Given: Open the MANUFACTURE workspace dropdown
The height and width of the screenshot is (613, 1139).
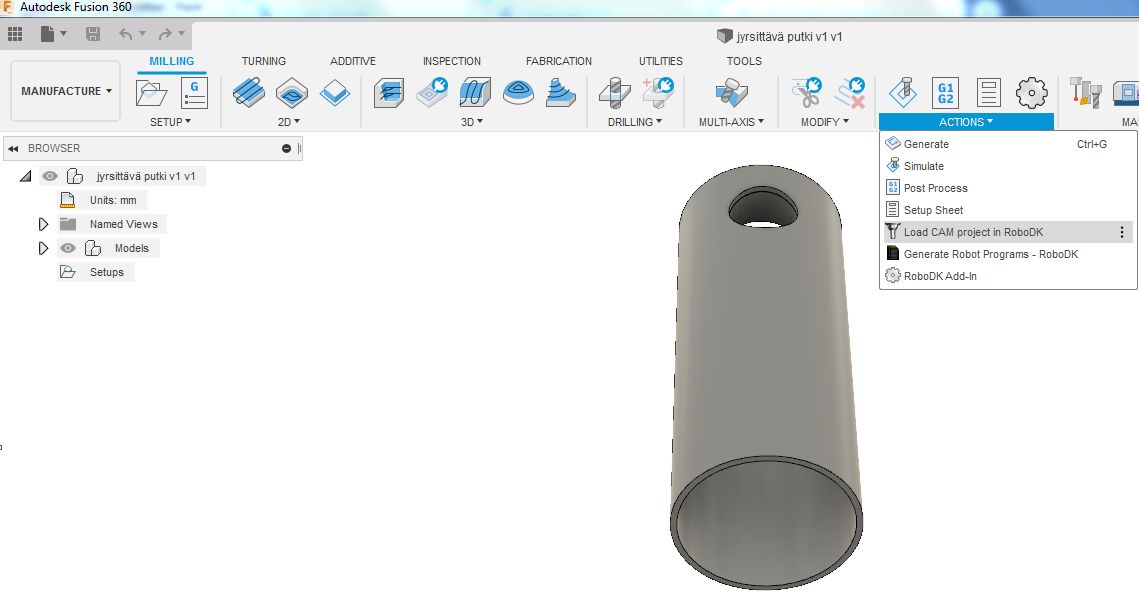Looking at the screenshot, I should [x=66, y=91].
